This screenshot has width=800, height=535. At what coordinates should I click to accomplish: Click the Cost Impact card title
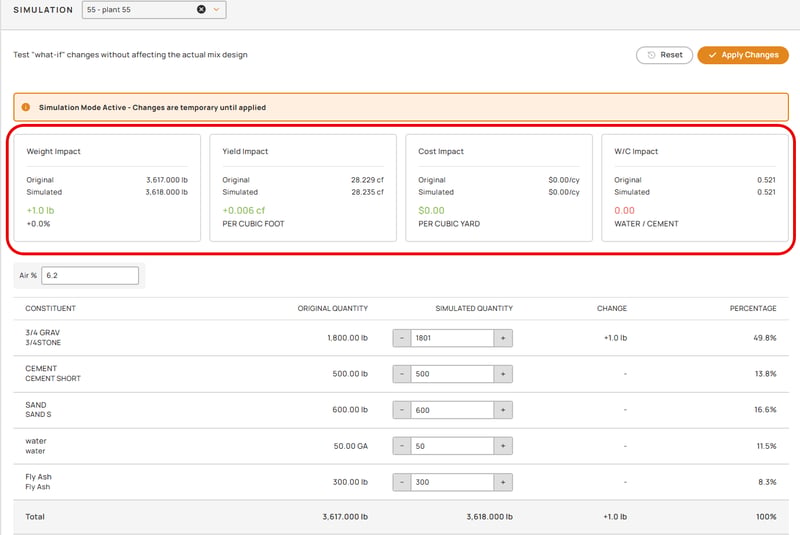tap(441, 151)
